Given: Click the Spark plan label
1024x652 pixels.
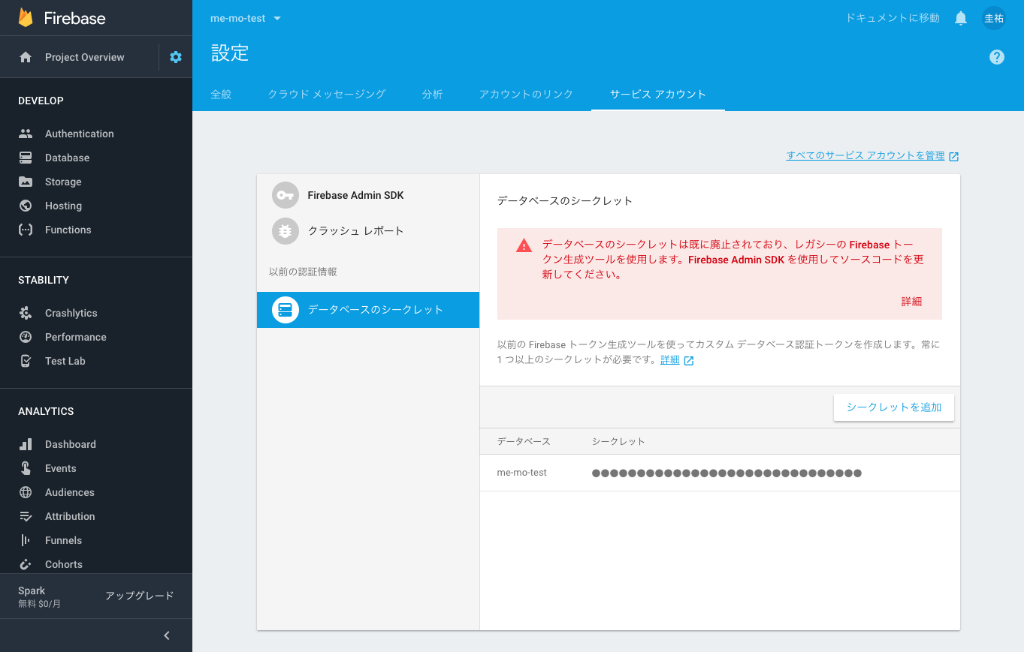Looking at the screenshot, I should point(32,591).
